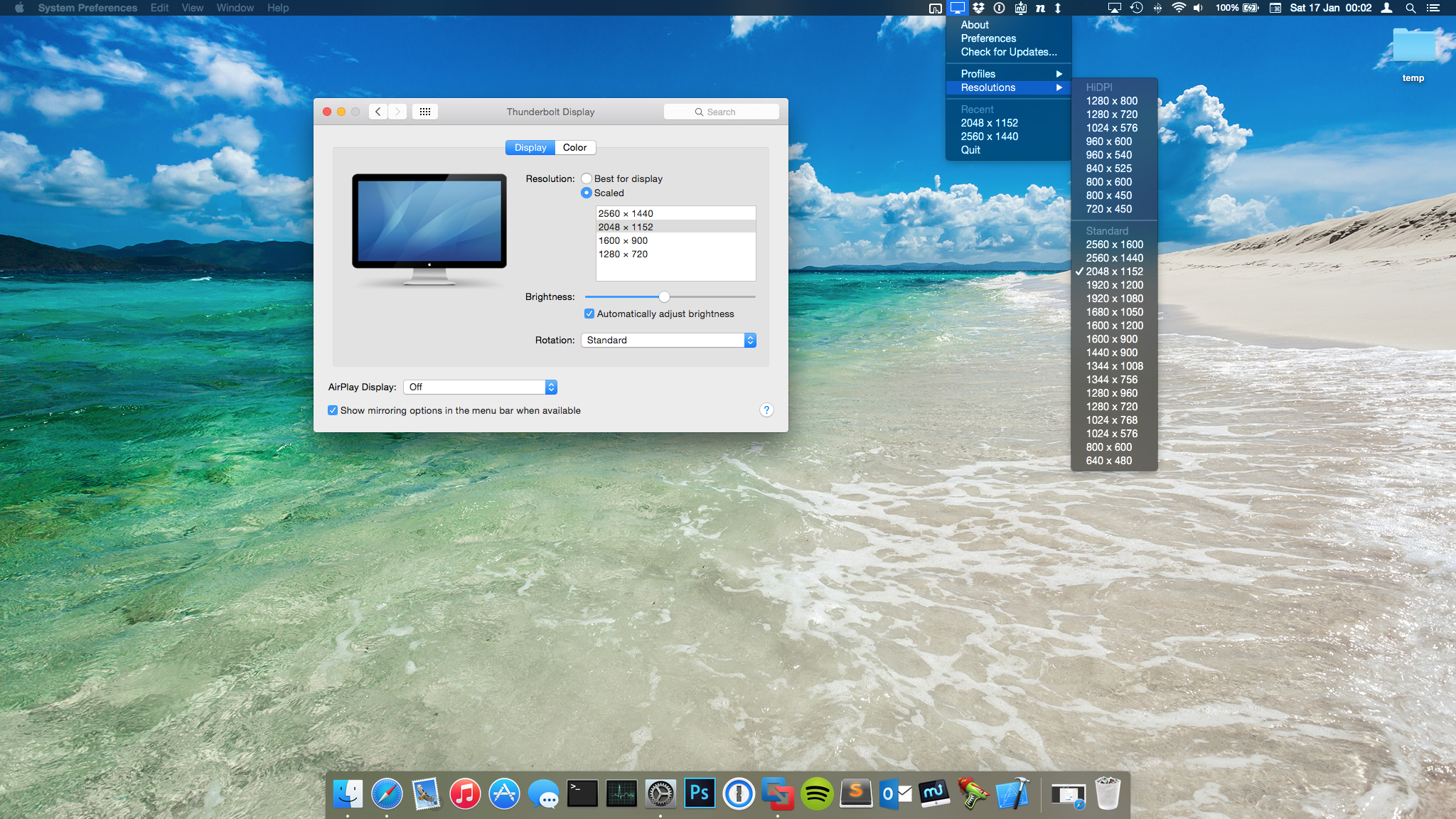
Task: Choose 1920 x 1080 from Standard resolutions
Action: pos(1114,299)
